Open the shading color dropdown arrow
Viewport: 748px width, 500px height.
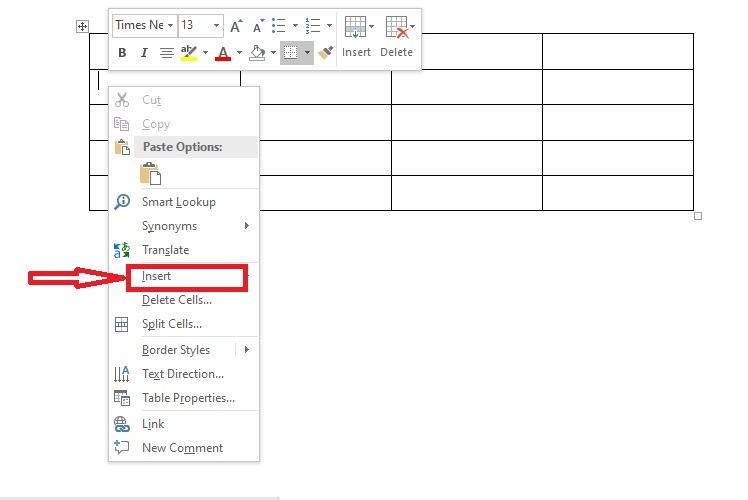click(273, 52)
